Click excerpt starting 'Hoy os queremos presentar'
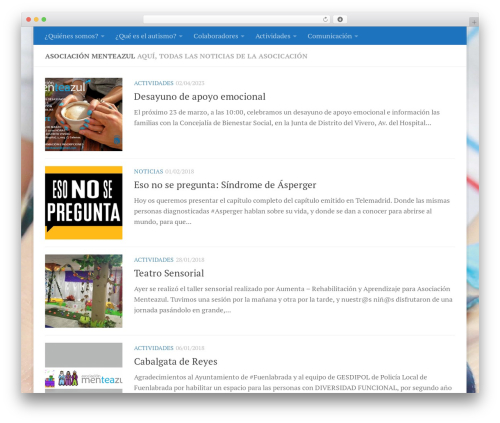Screen dimensions: 500x423 (292, 211)
